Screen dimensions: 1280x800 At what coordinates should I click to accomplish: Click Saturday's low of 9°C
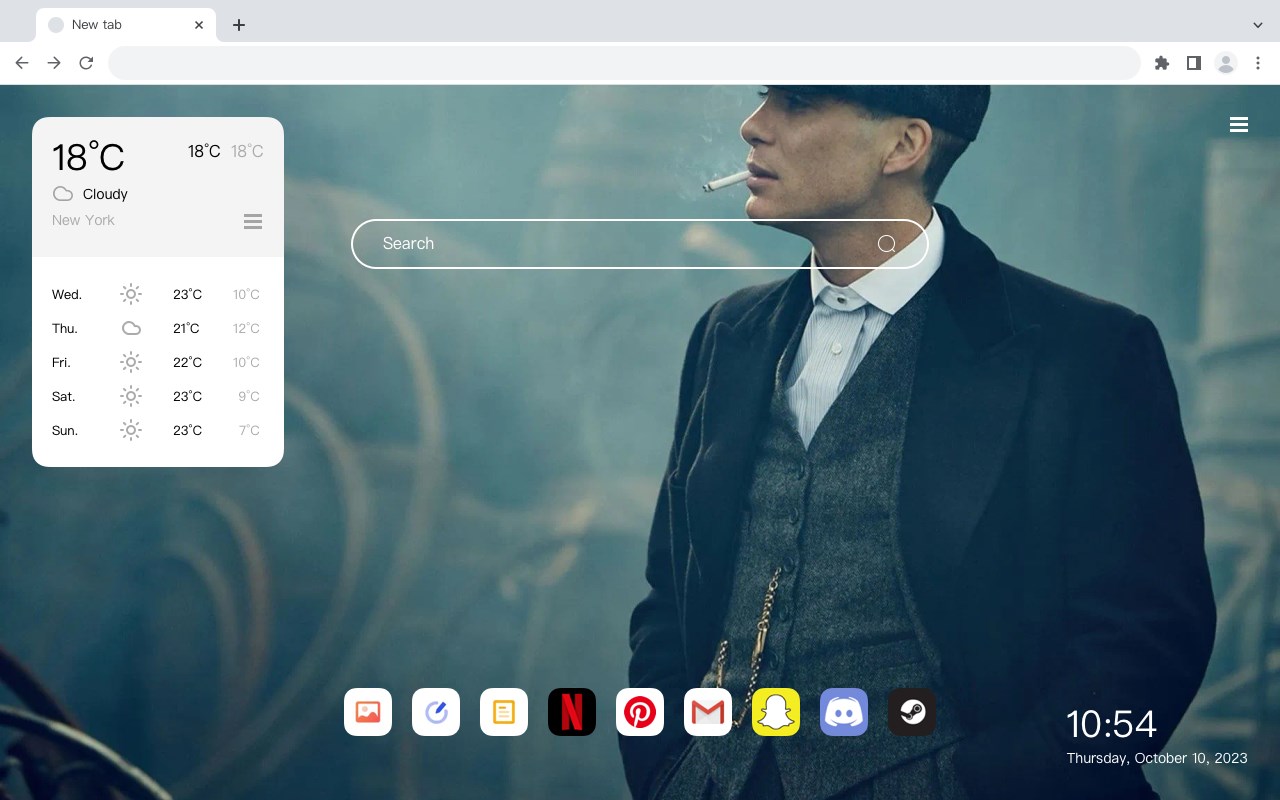pos(249,396)
